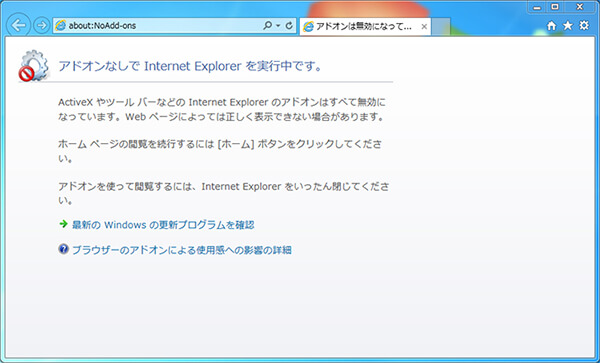
Task: Click the green arrow beside Windows update link
Action: [x=64, y=224]
